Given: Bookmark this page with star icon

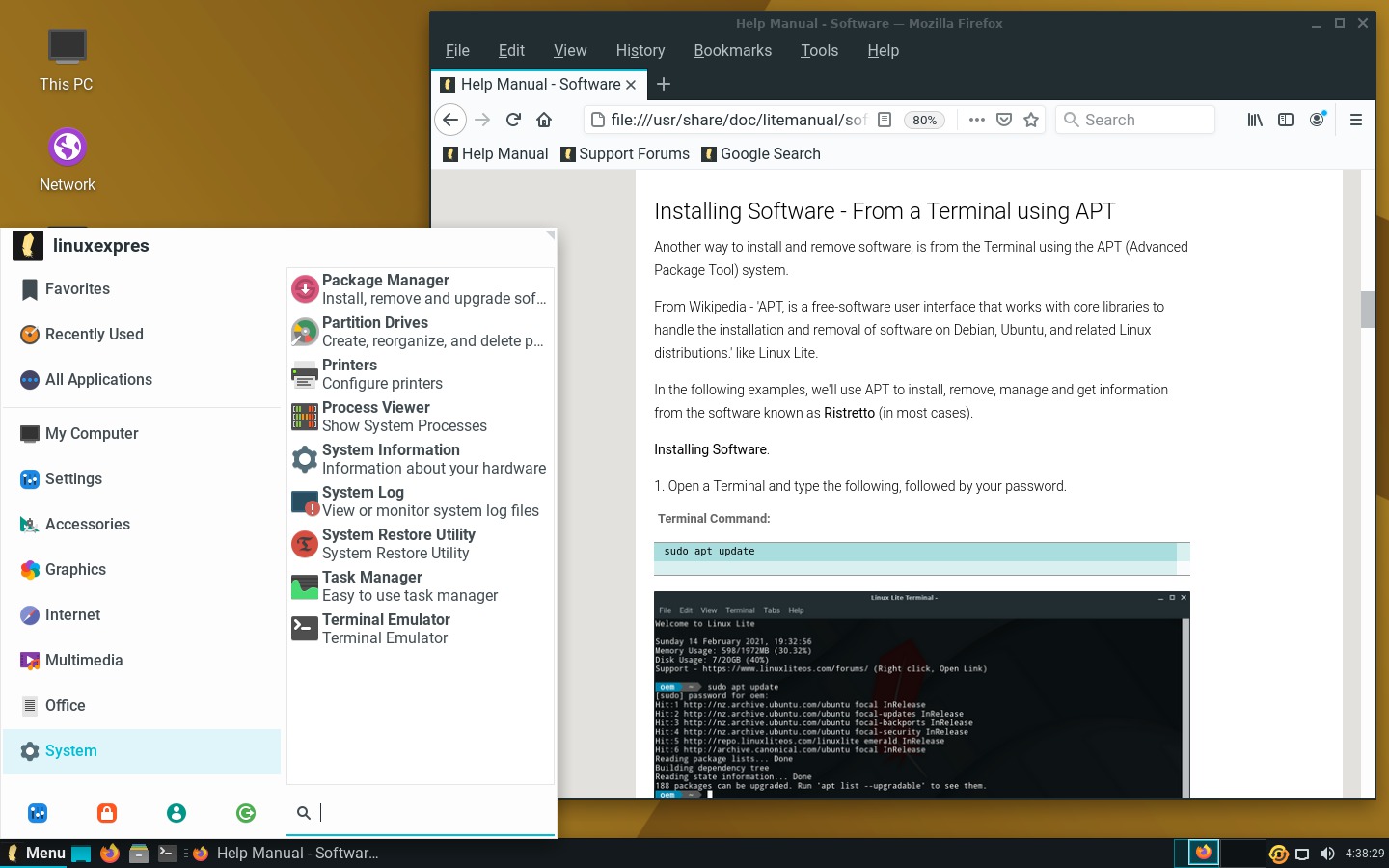Looking at the screenshot, I should [x=1031, y=120].
